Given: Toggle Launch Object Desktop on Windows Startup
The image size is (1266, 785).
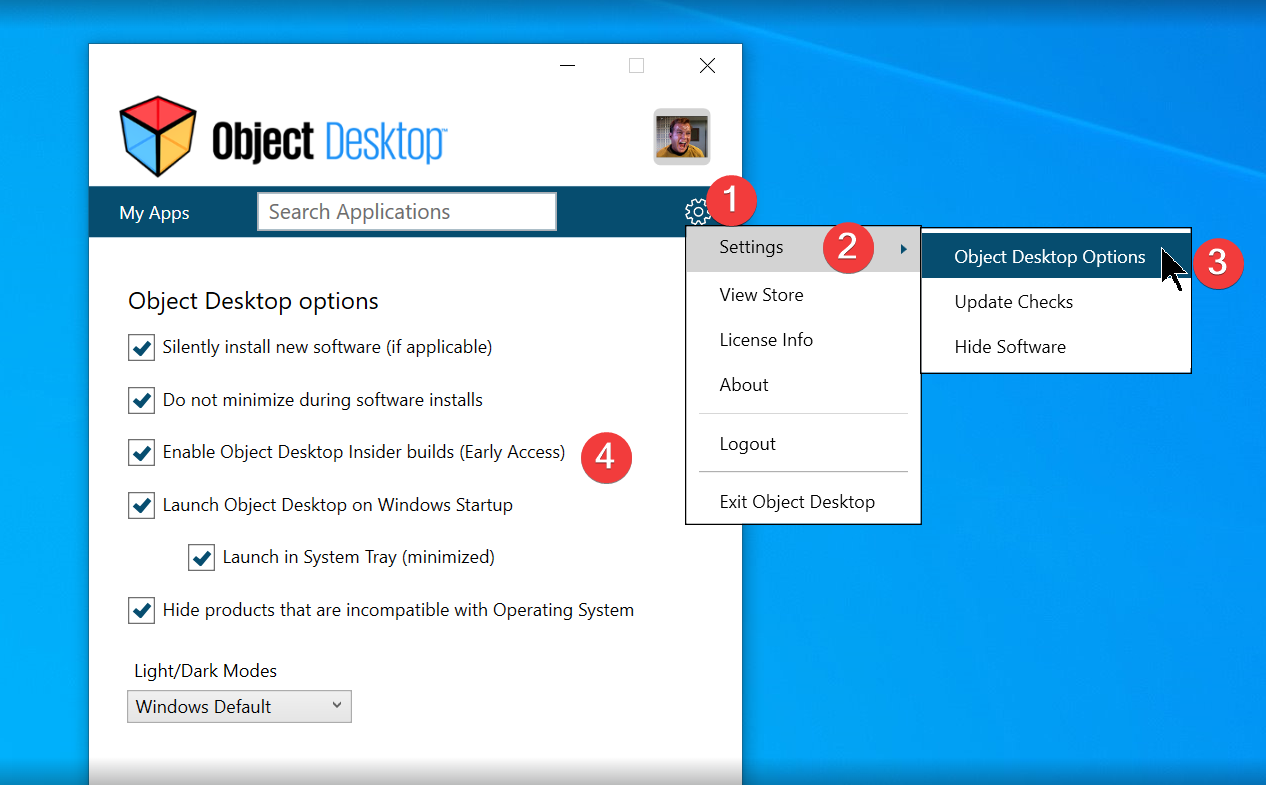Looking at the screenshot, I should (x=141, y=505).
